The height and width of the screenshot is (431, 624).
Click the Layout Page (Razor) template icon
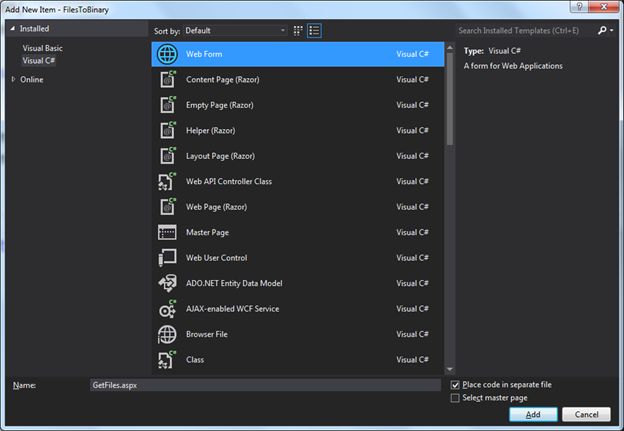pyautogui.click(x=167, y=156)
